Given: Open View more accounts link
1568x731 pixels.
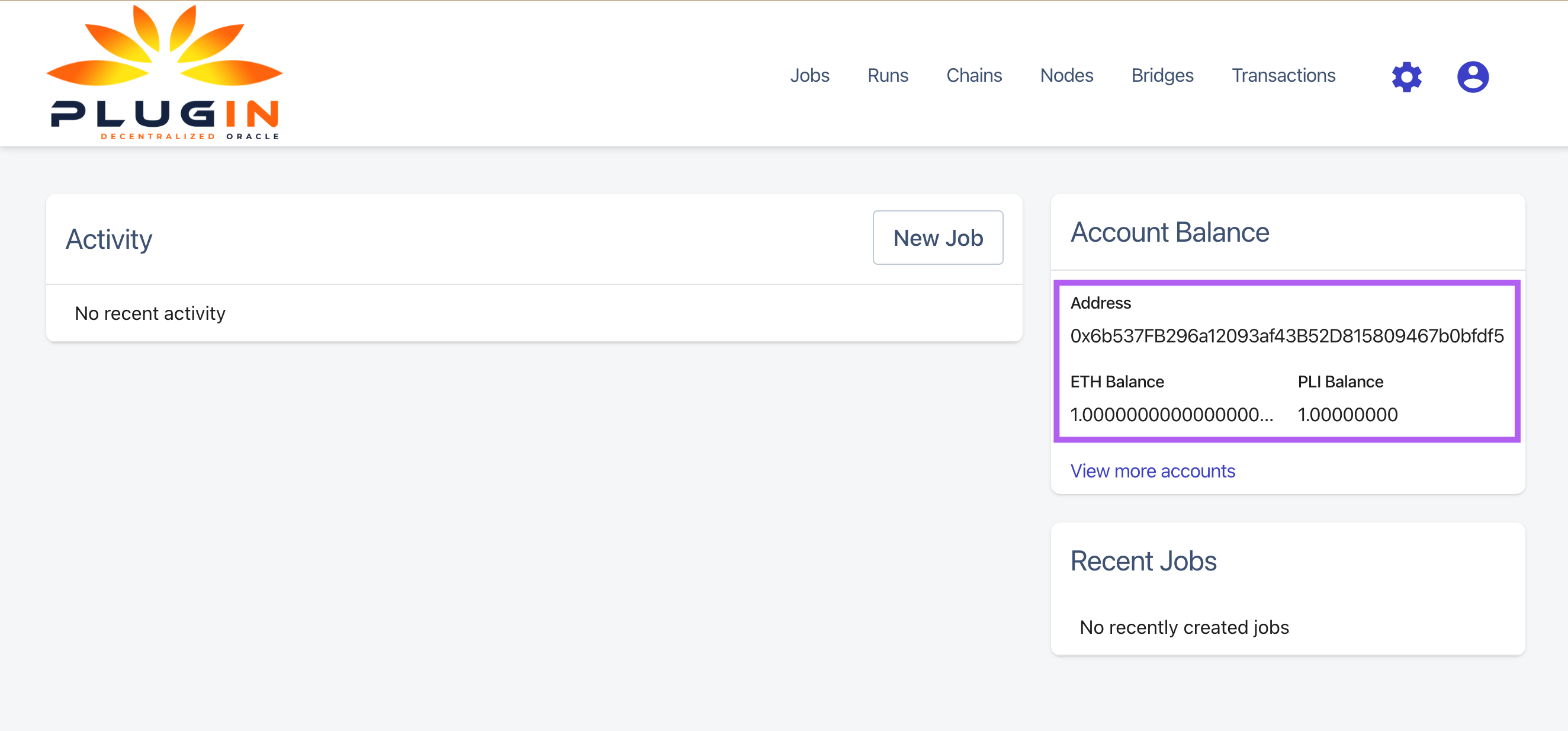Looking at the screenshot, I should pyautogui.click(x=1153, y=471).
